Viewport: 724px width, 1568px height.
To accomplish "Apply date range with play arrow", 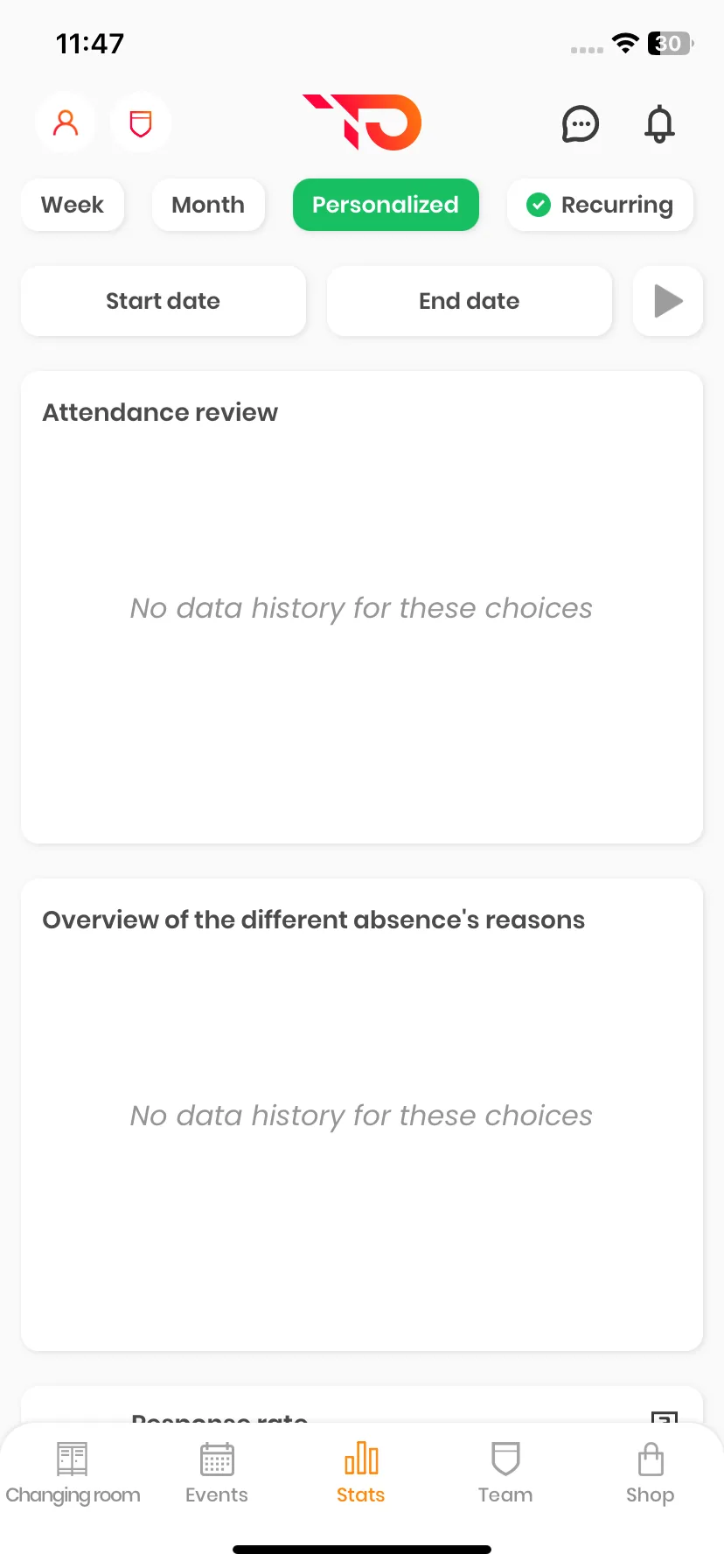I will pos(668,301).
